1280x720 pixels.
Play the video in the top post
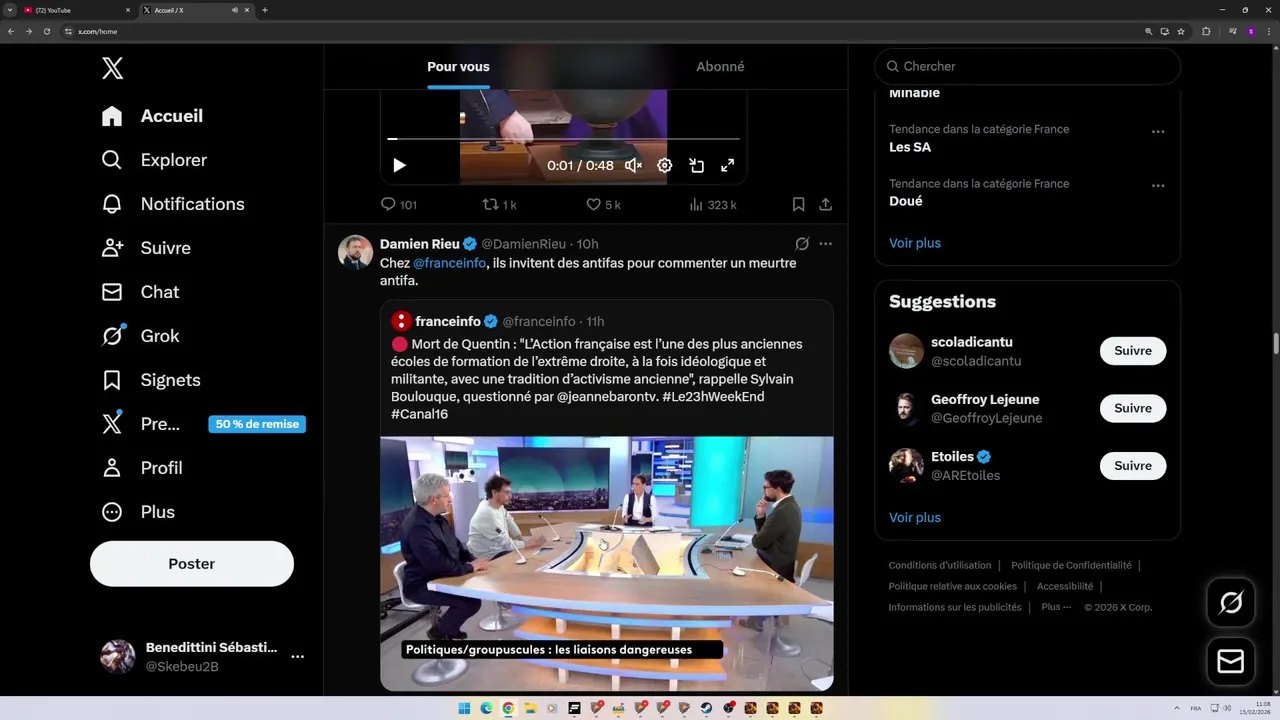click(x=399, y=165)
